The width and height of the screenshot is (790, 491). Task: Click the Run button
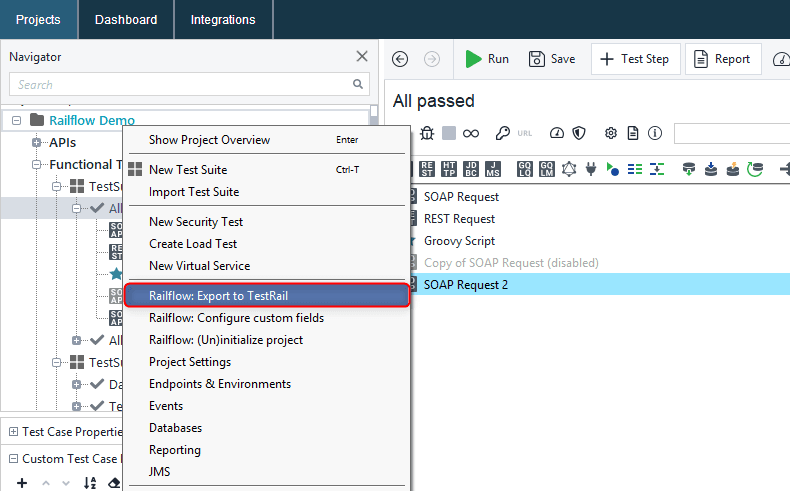487,59
